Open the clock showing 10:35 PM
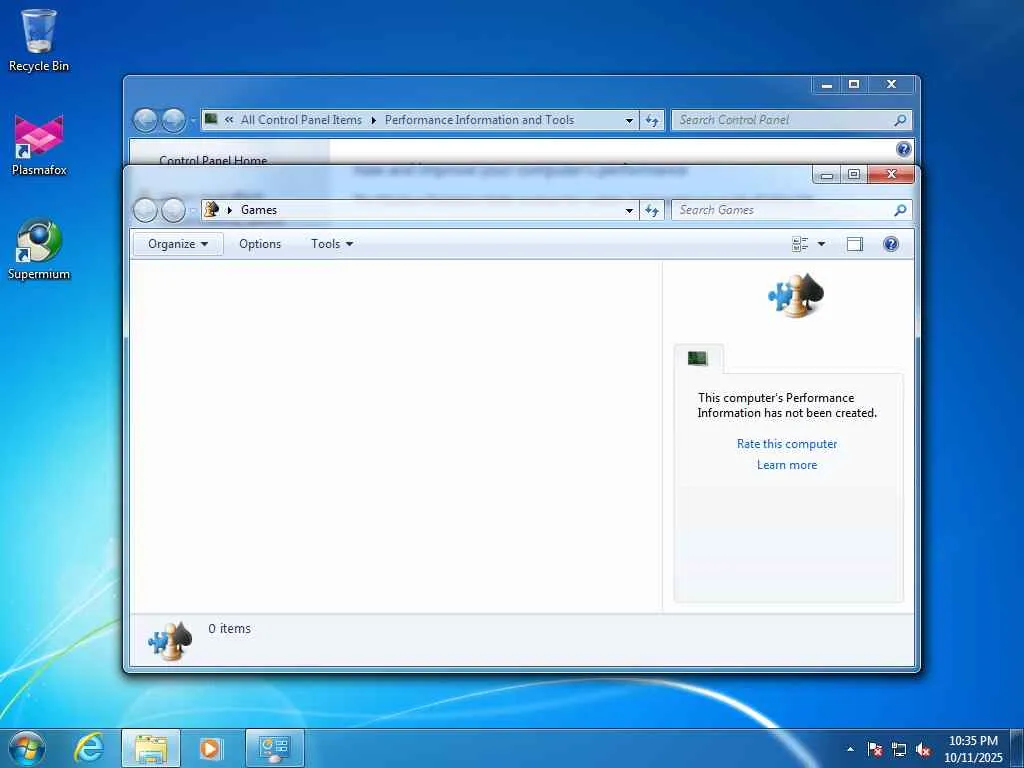Image resolution: width=1024 pixels, height=768 pixels. pyautogui.click(x=973, y=749)
